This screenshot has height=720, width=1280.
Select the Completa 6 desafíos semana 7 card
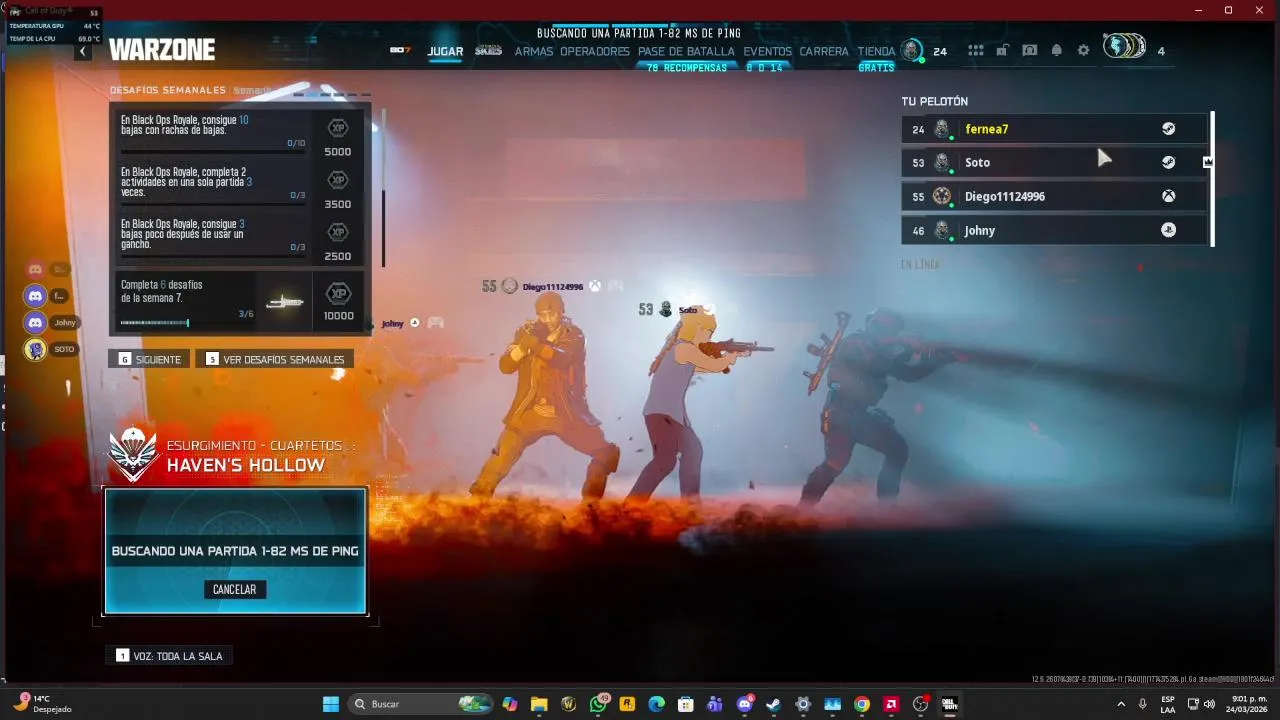[x=240, y=302]
